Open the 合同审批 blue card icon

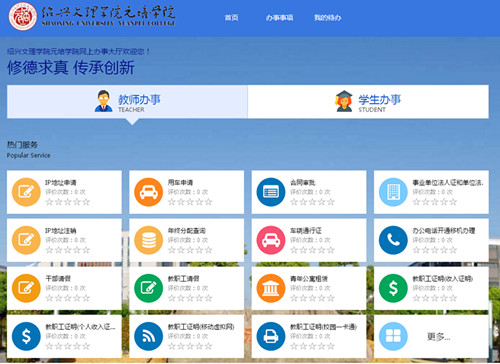[x=271, y=192]
